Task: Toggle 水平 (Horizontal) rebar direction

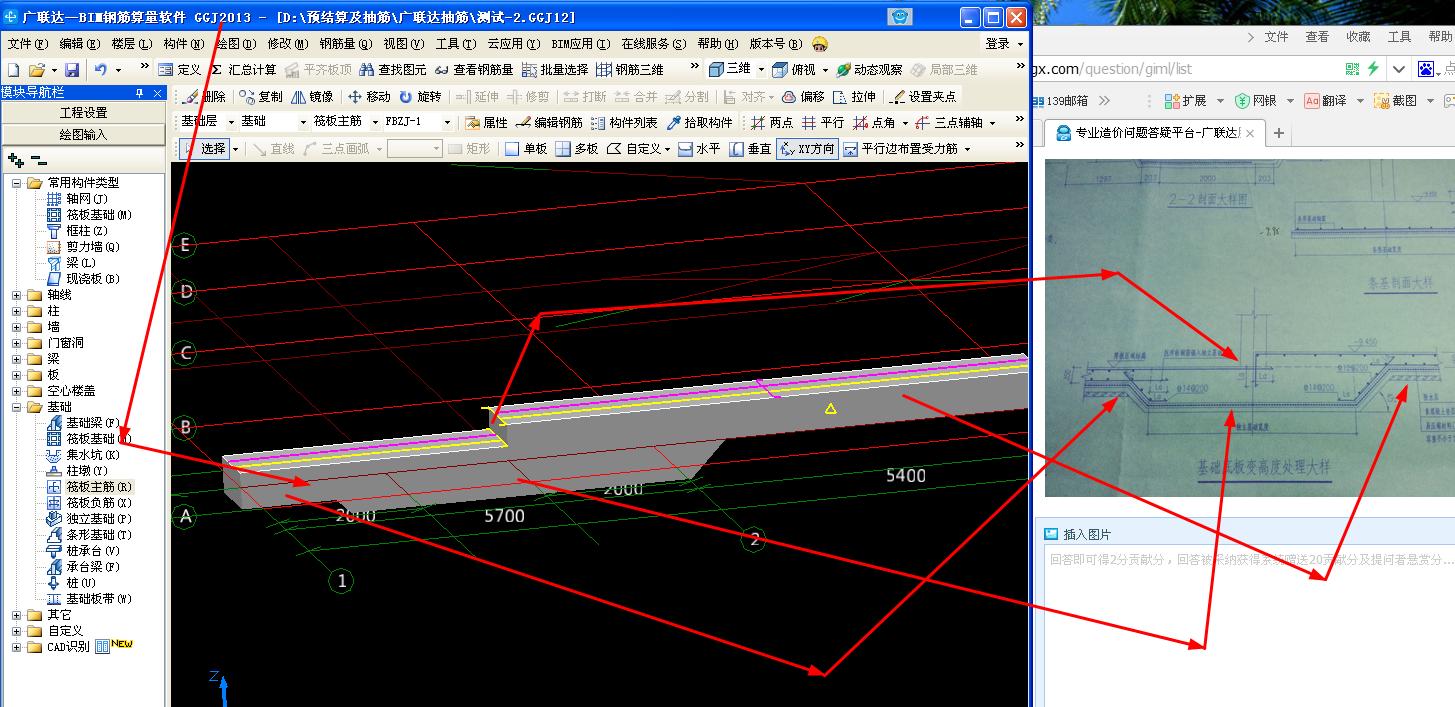Action: click(699, 148)
